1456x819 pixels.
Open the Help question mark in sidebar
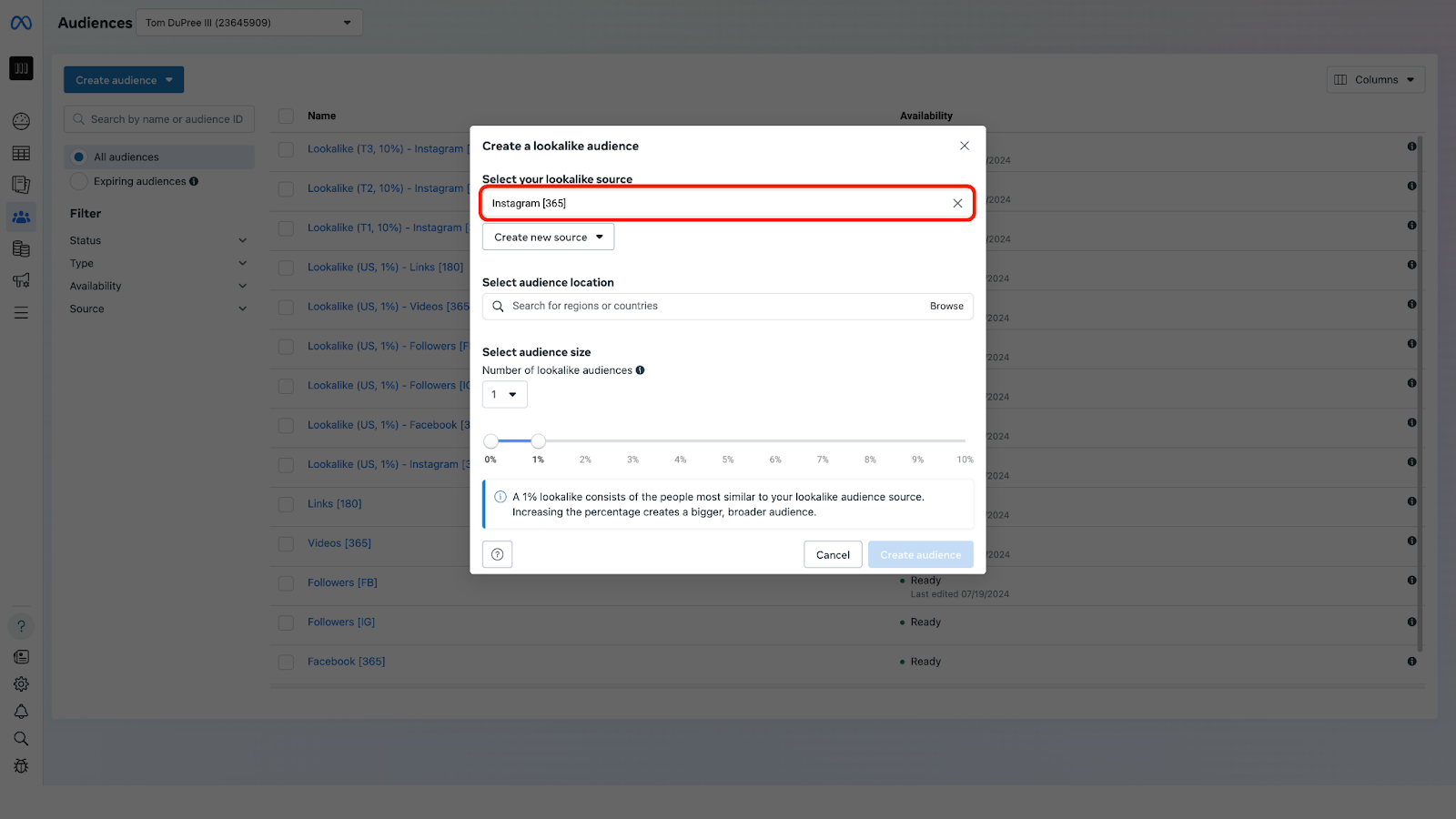[21, 626]
